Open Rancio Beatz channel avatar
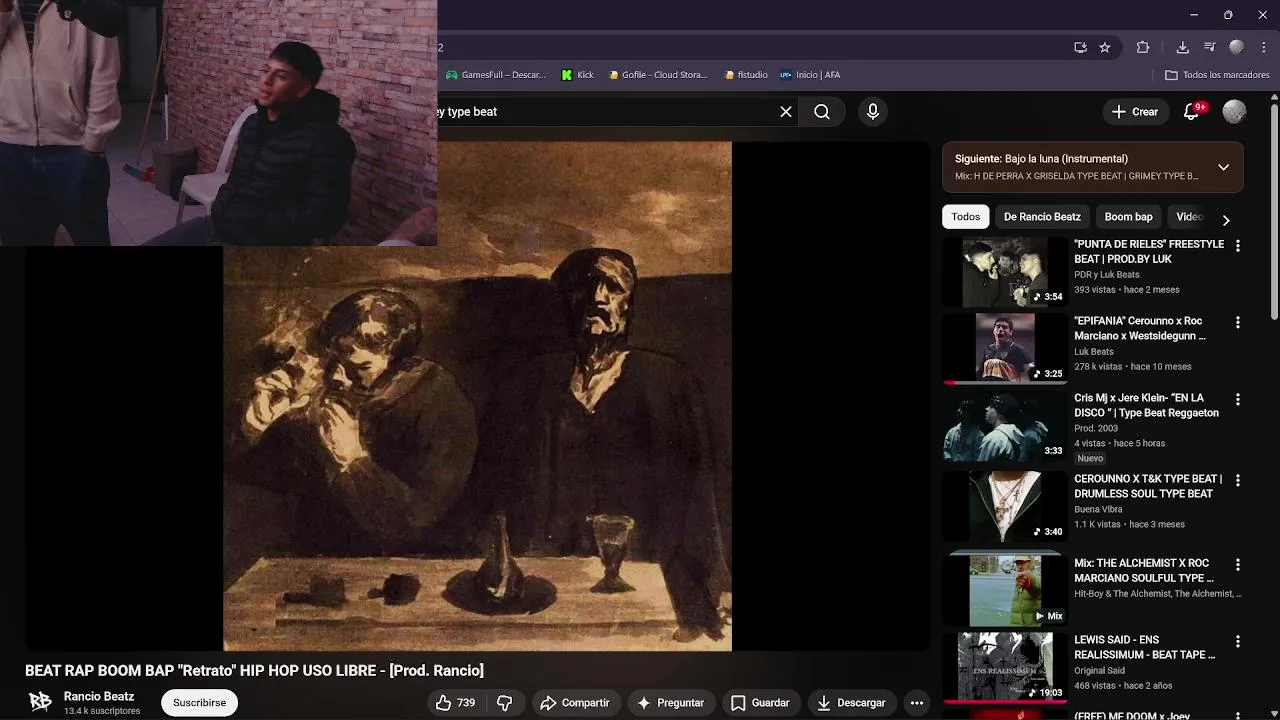1280x720 pixels. tap(40, 702)
